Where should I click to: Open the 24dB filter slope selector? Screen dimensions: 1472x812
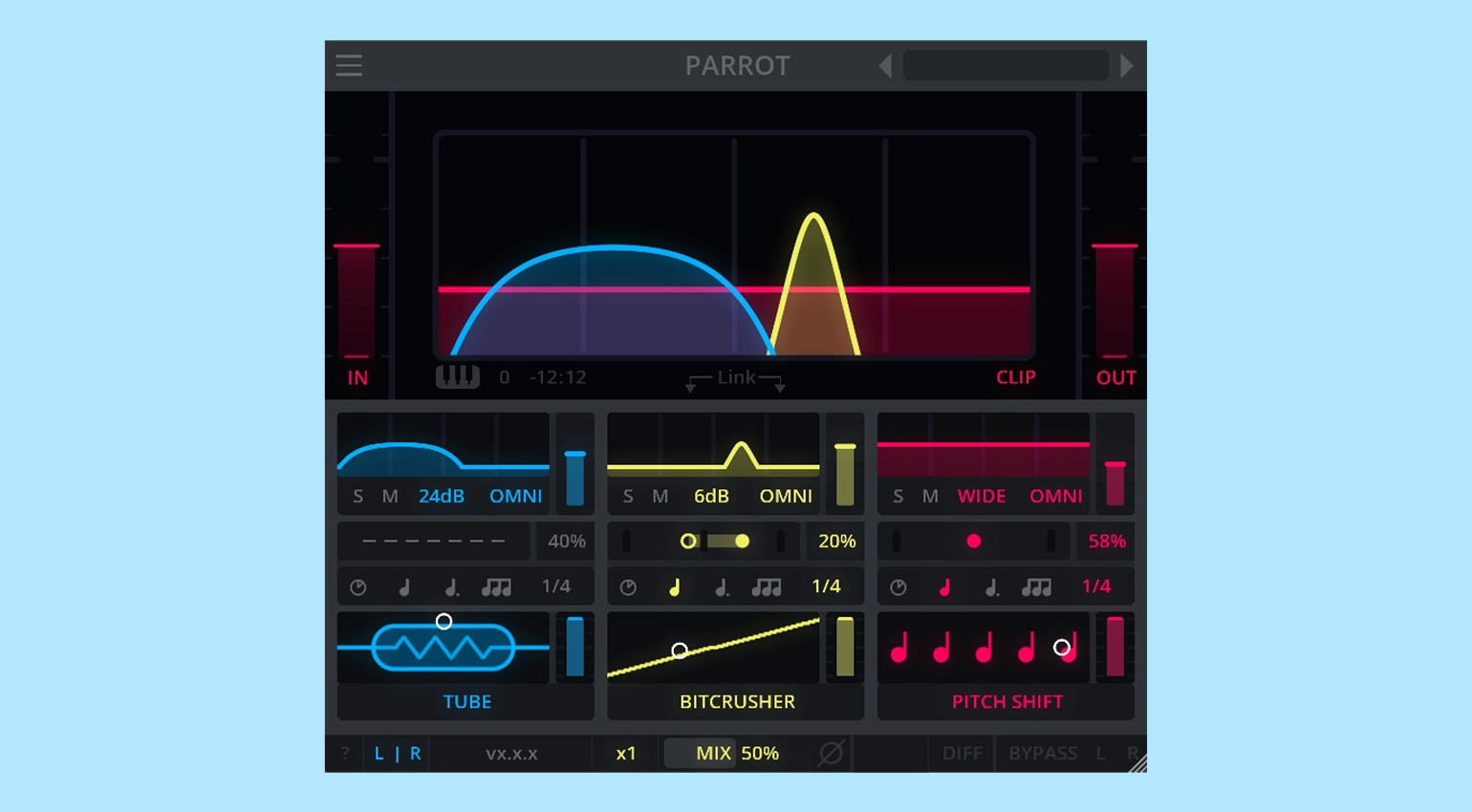442,496
